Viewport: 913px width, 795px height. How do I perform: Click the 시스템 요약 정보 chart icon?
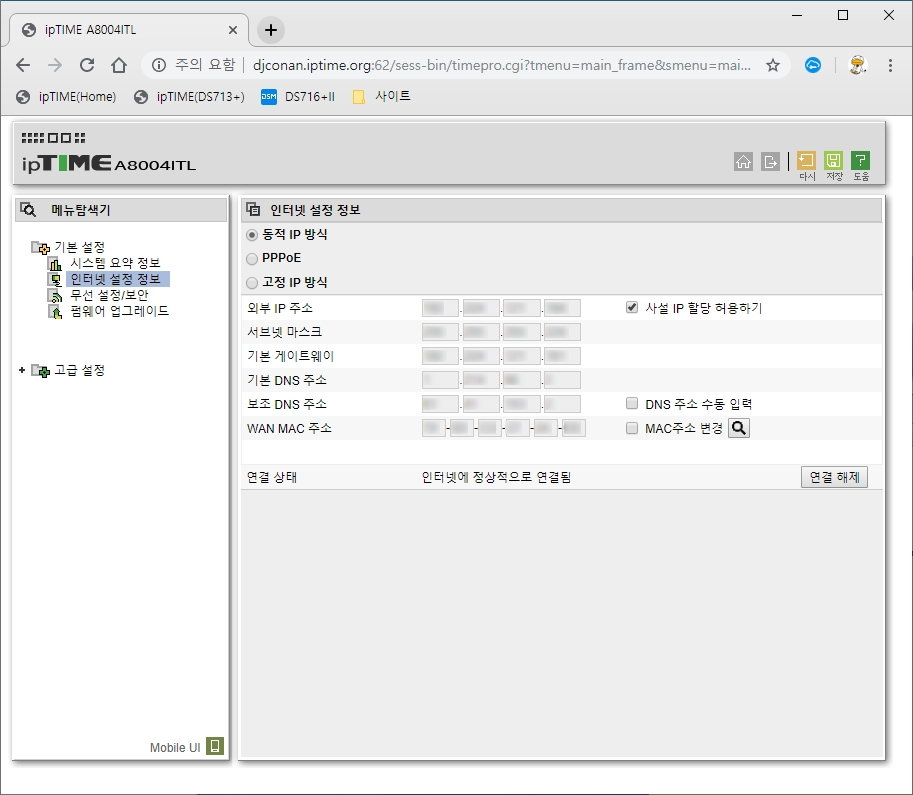click(55, 264)
